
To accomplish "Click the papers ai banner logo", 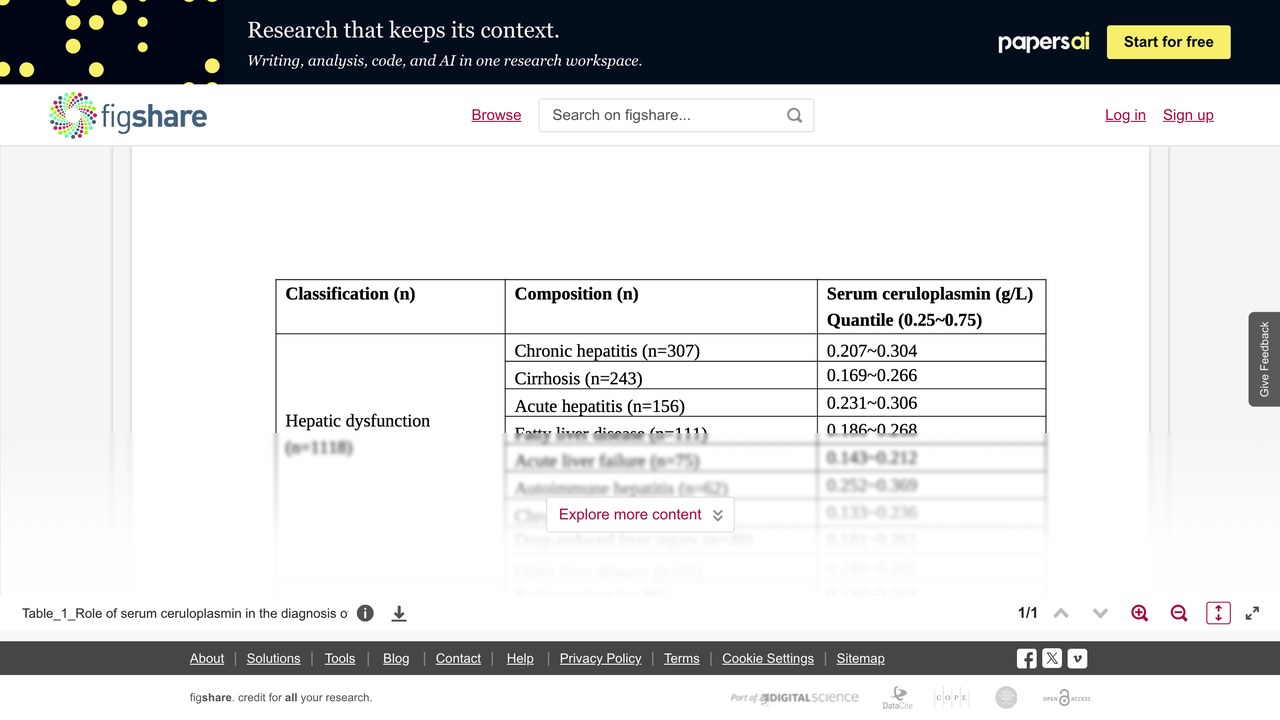I will click(1043, 42).
